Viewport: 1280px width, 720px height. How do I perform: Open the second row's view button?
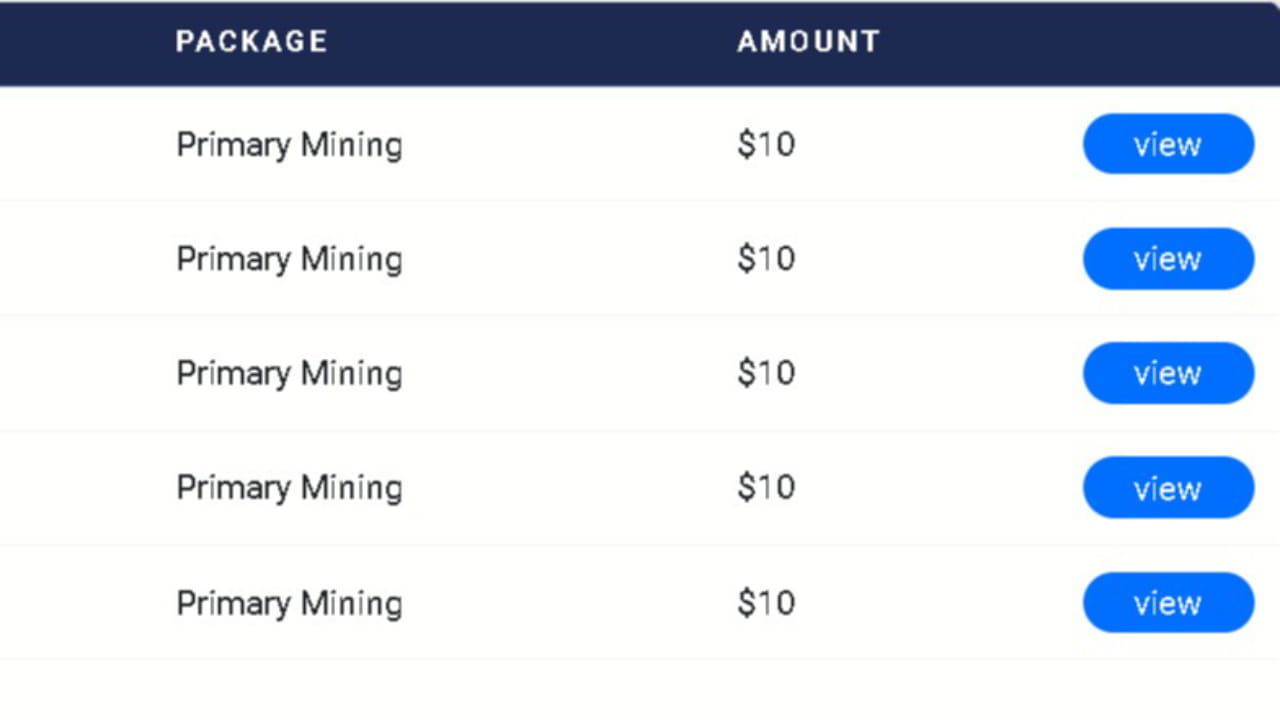(1168, 259)
